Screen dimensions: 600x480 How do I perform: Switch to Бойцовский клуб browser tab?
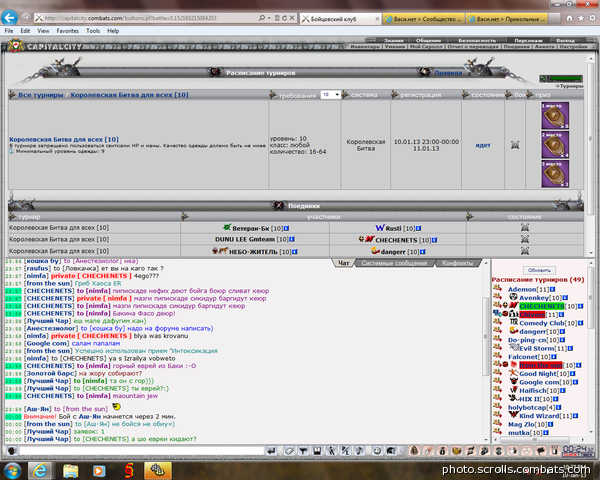pos(341,19)
